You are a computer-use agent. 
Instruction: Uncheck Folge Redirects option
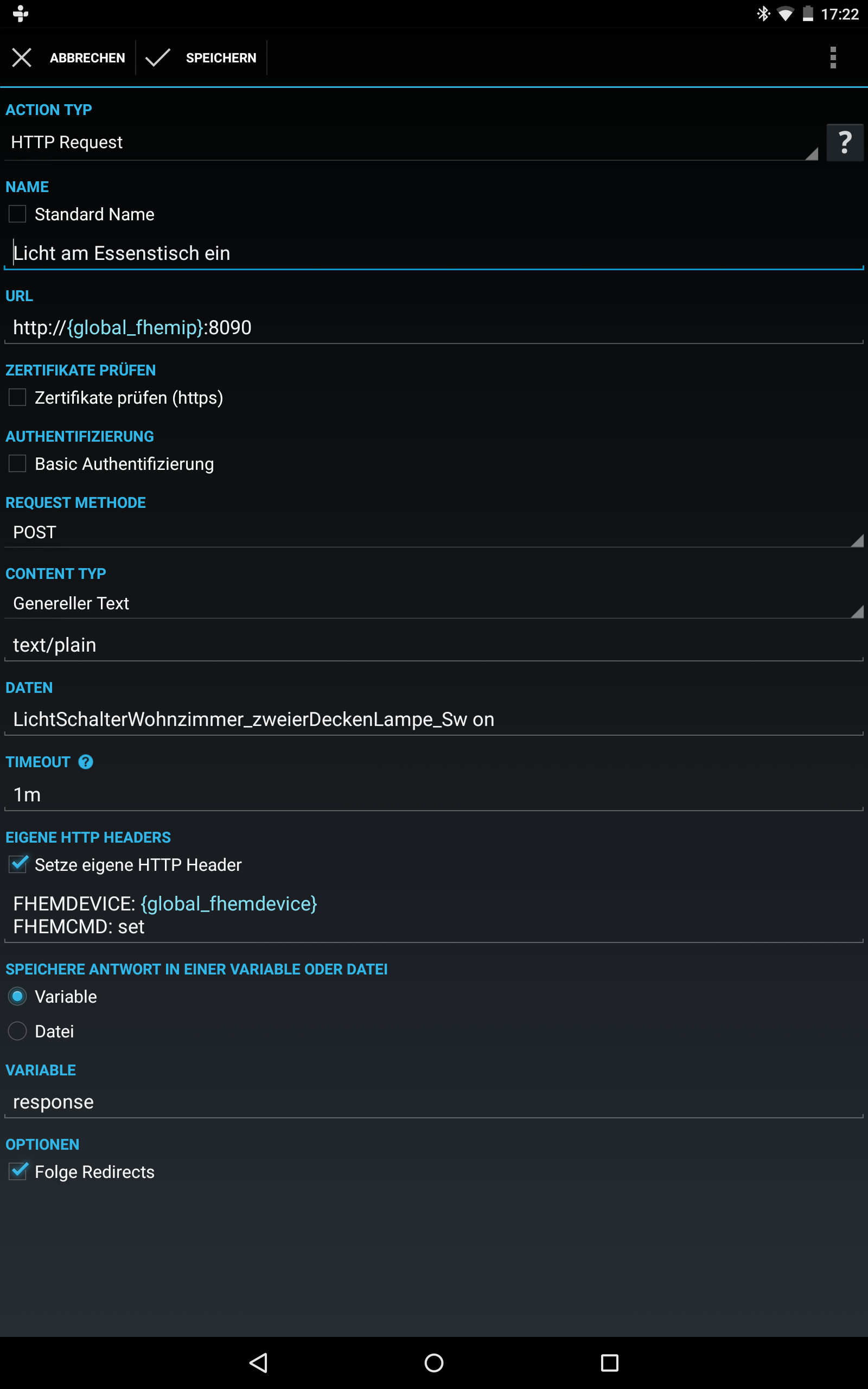tap(18, 1171)
